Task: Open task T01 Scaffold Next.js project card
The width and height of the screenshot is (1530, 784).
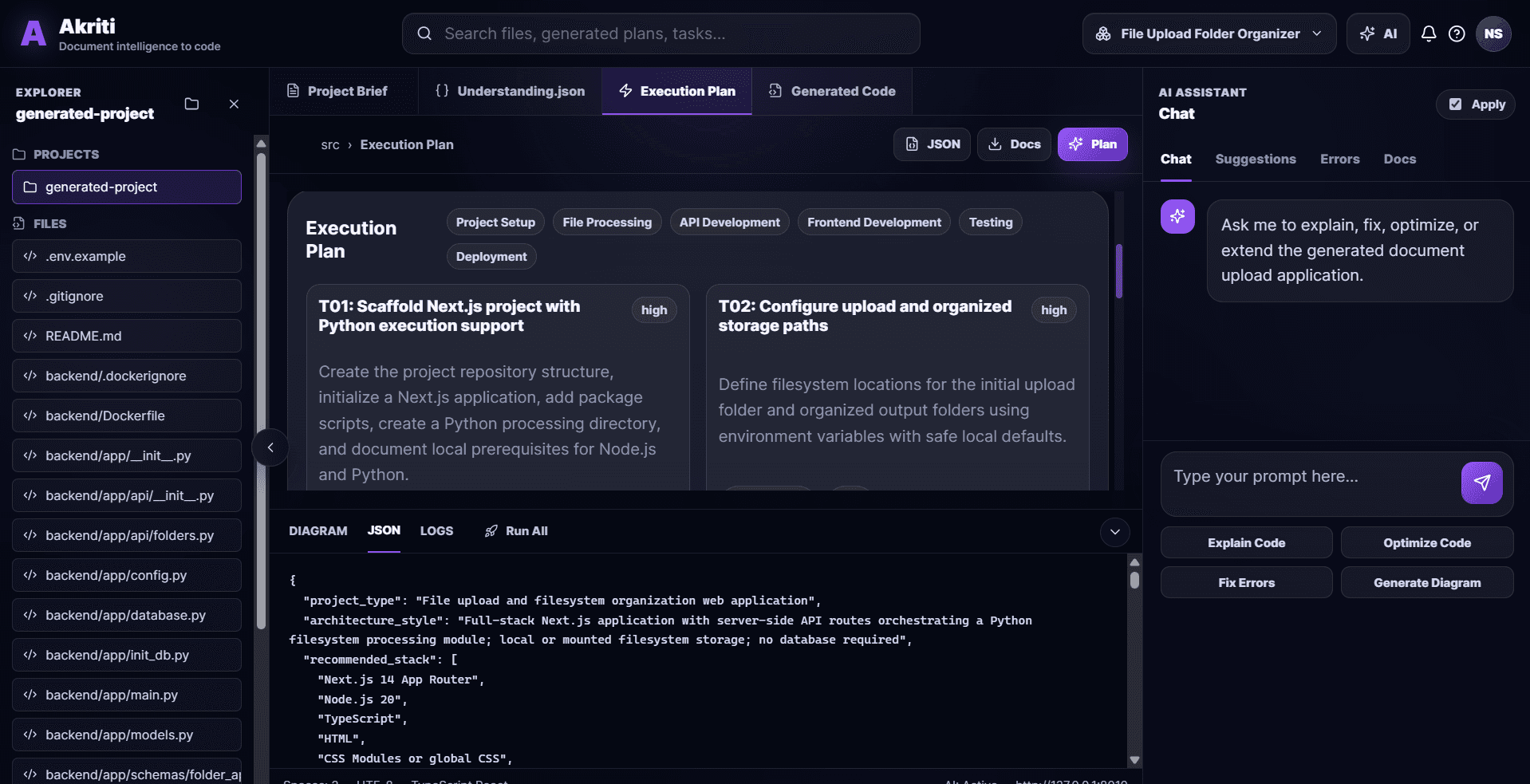Action: [498, 388]
